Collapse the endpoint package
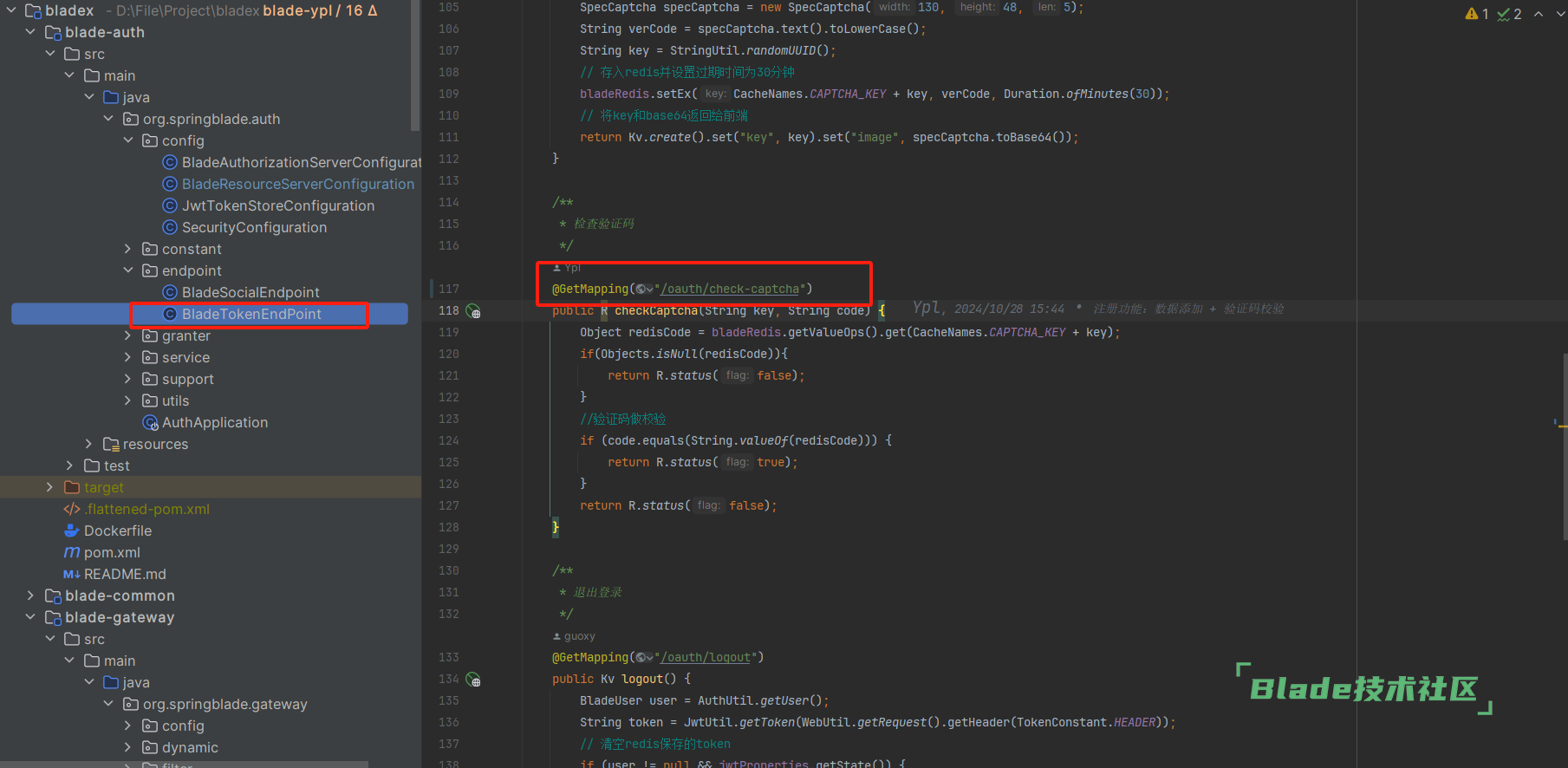The width and height of the screenshot is (1568, 768). point(128,270)
